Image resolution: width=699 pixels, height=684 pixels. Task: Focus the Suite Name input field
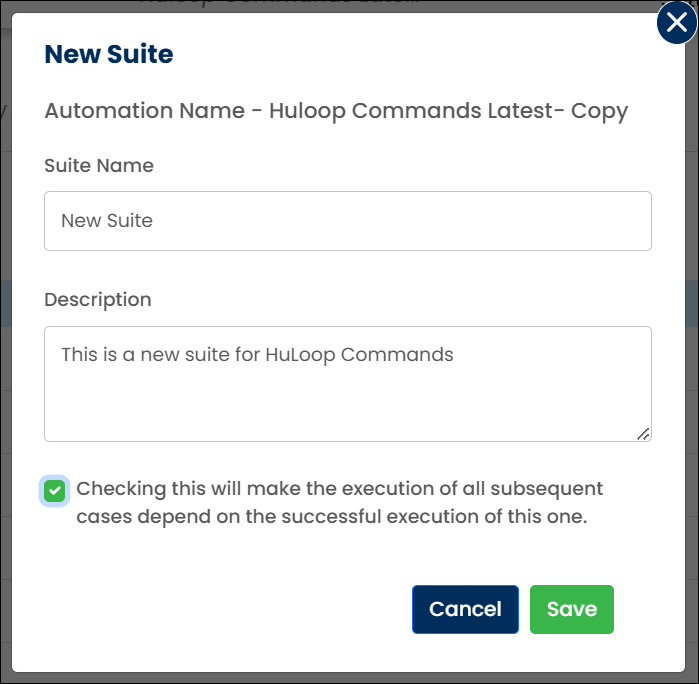[x=348, y=221]
